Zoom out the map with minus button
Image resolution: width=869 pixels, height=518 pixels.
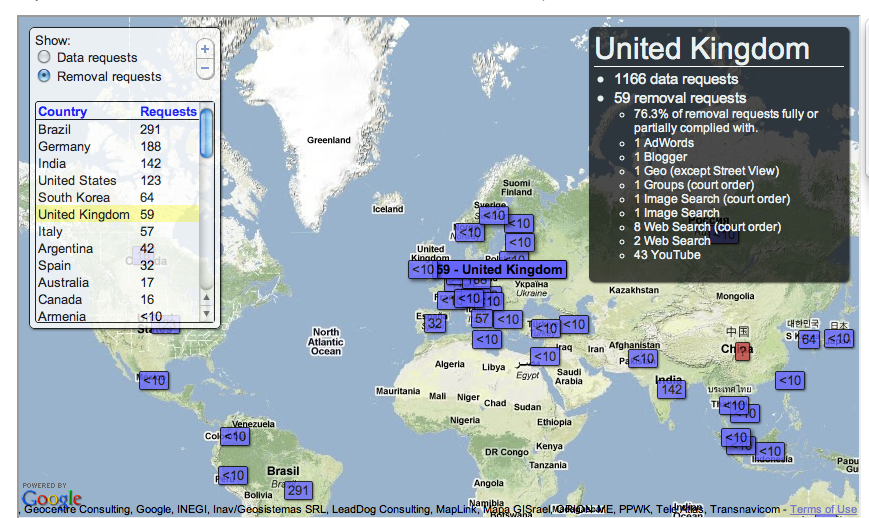click(x=205, y=69)
